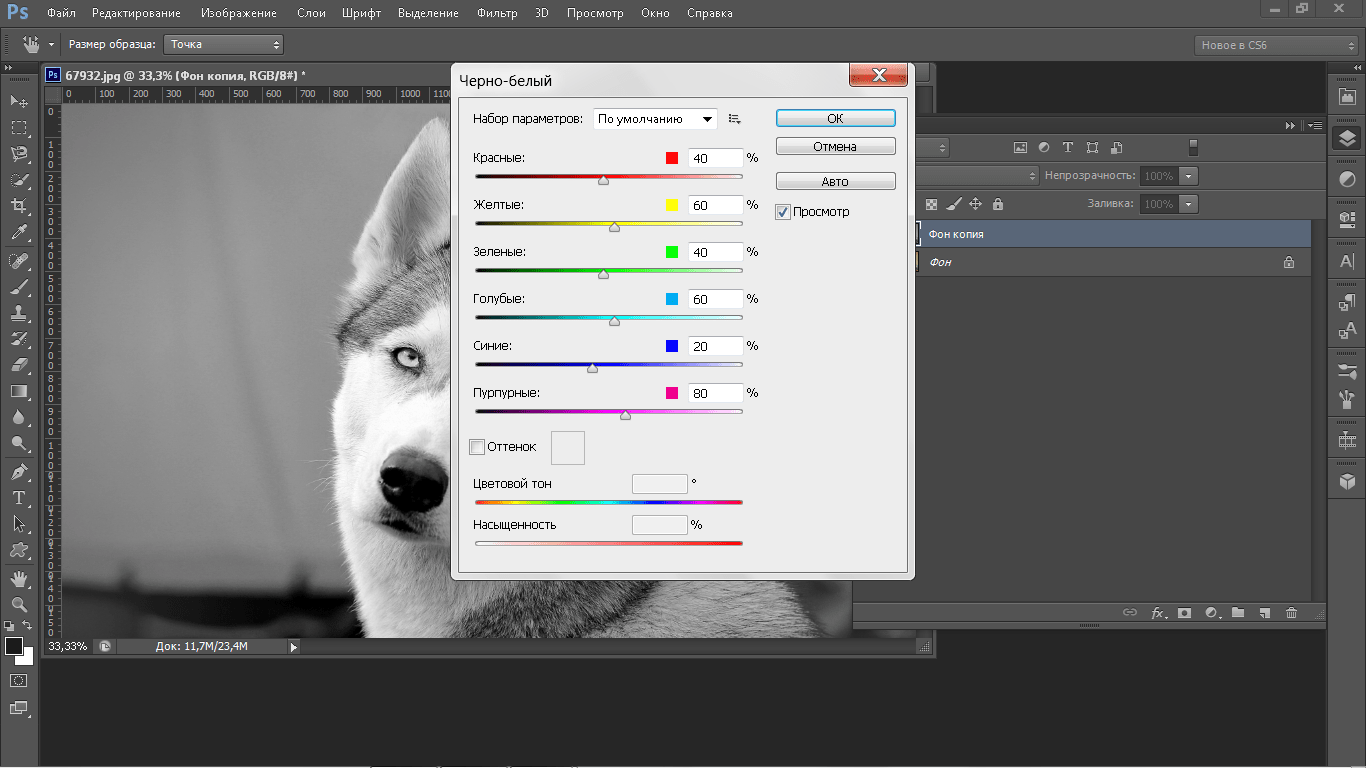Open the 3D cube panel icon
This screenshot has height=768, width=1366.
(x=1347, y=482)
